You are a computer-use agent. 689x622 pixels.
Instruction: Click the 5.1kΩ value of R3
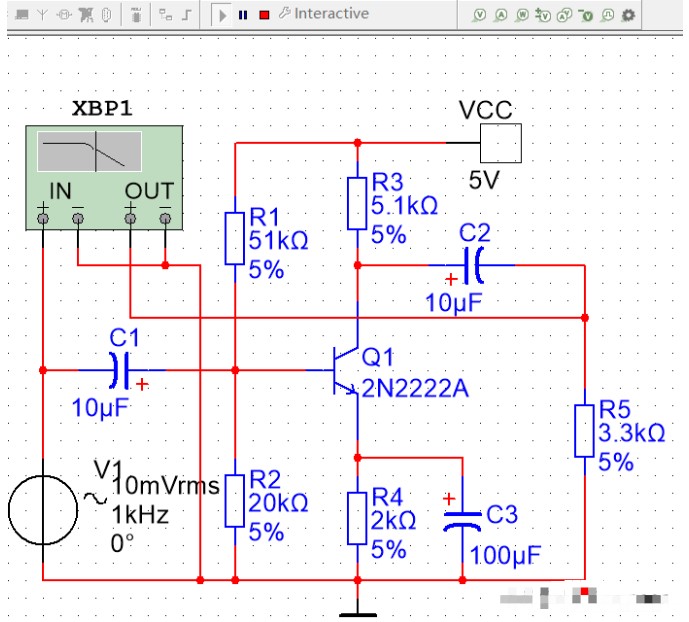(405, 205)
